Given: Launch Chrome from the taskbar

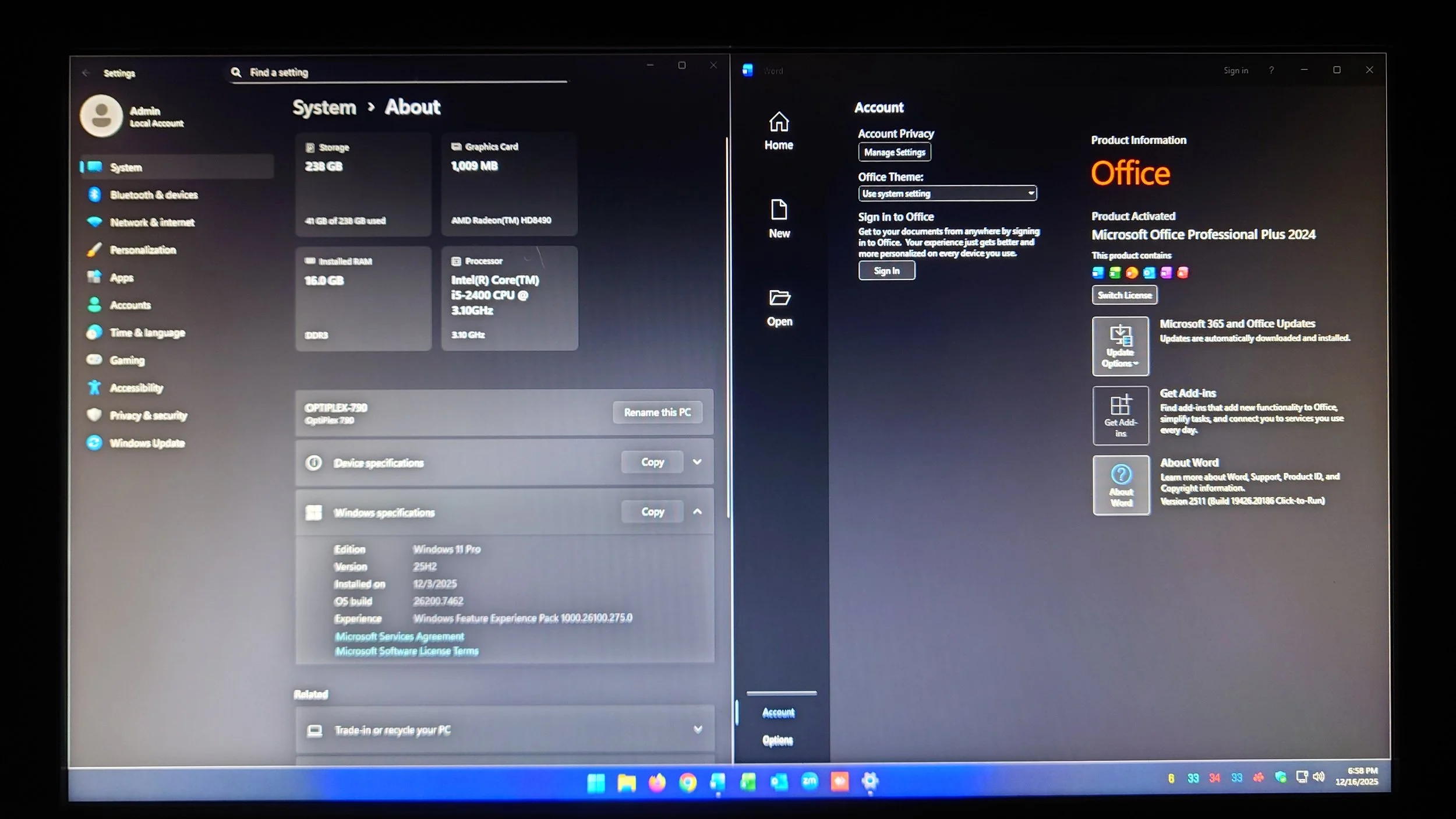Looking at the screenshot, I should 688,782.
